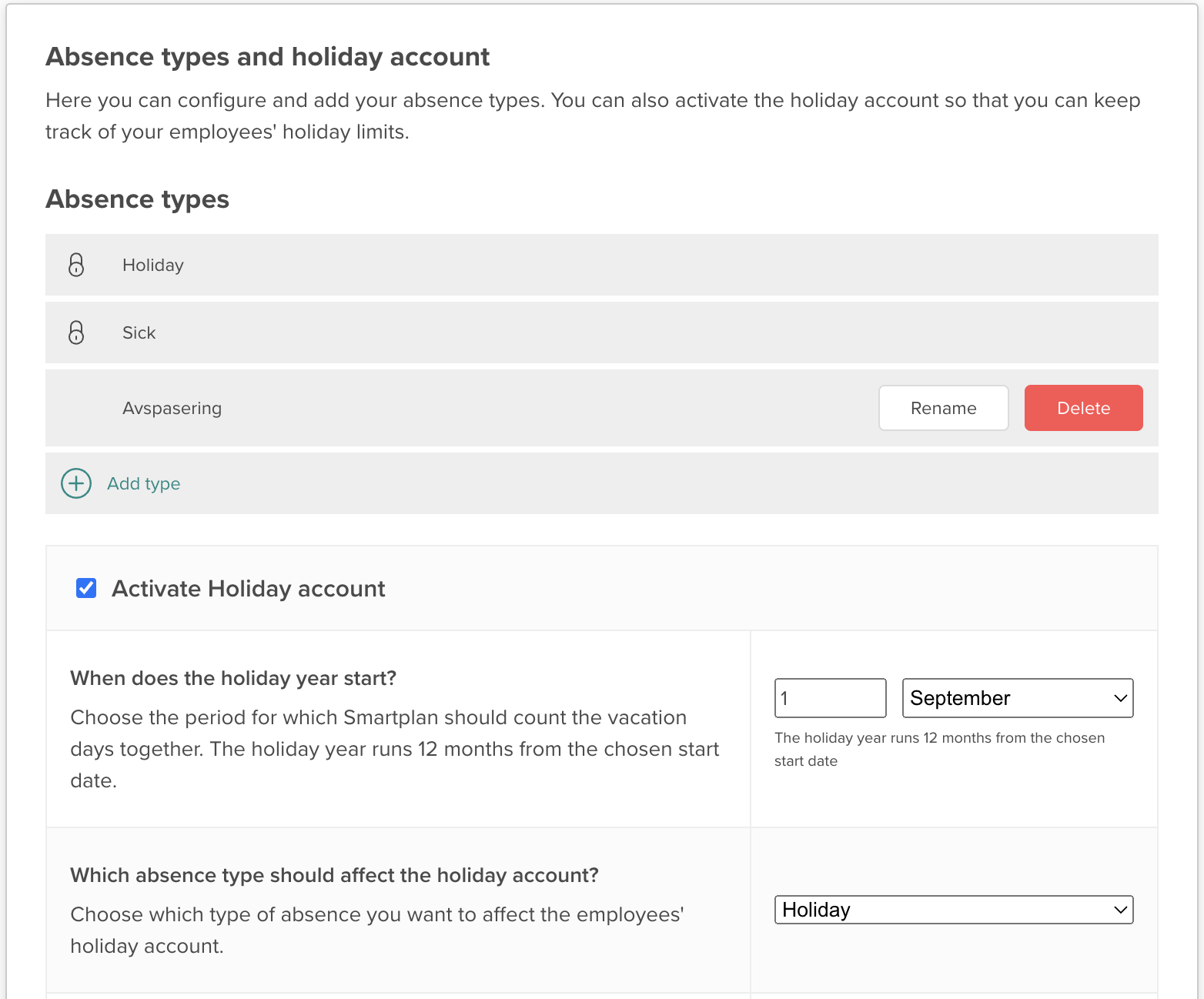The height and width of the screenshot is (999, 1204).
Task: Delete the Avspasering absence type
Action: tap(1083, 408)
